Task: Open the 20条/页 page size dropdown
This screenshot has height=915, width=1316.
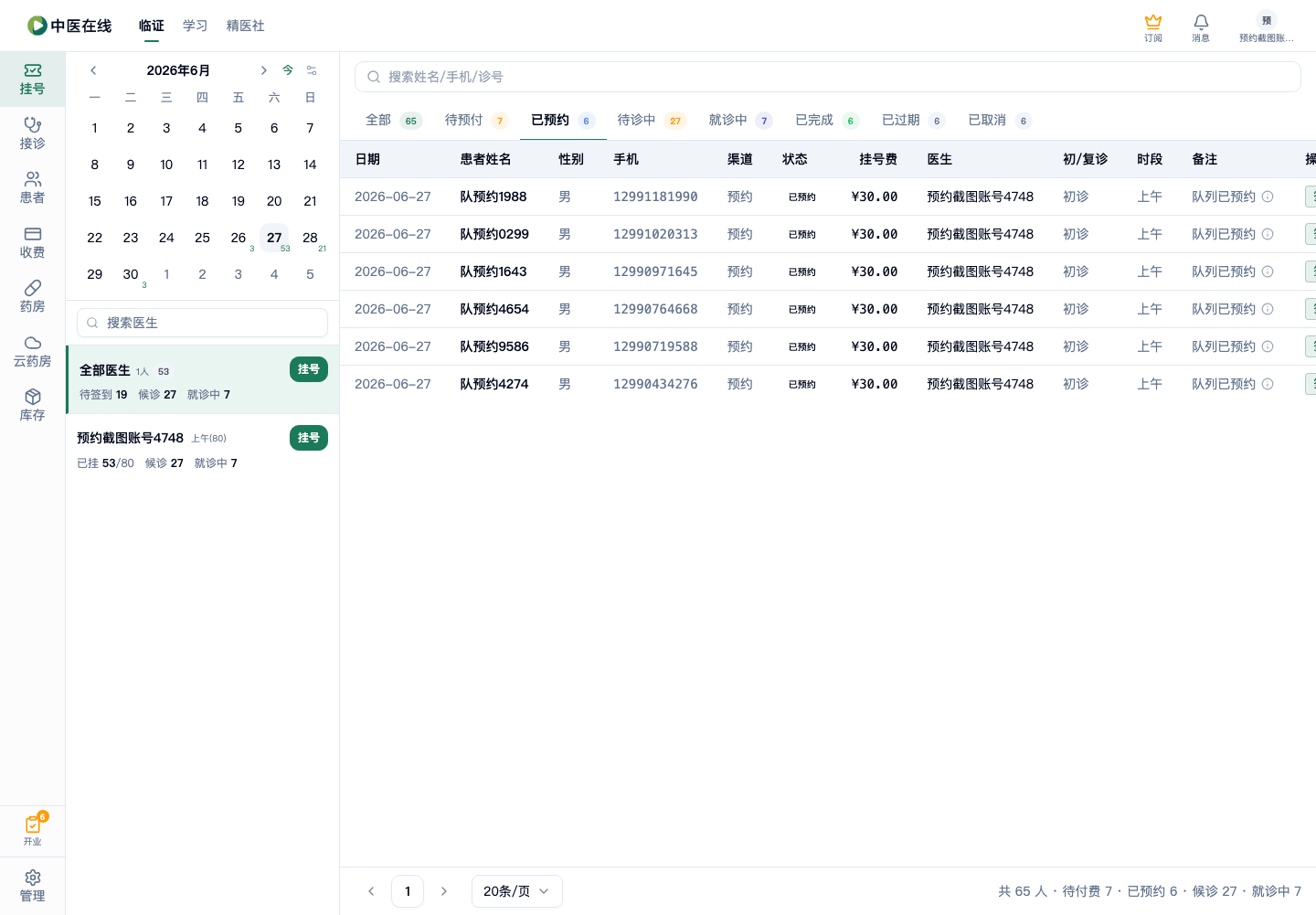Action: click(517, 891)
